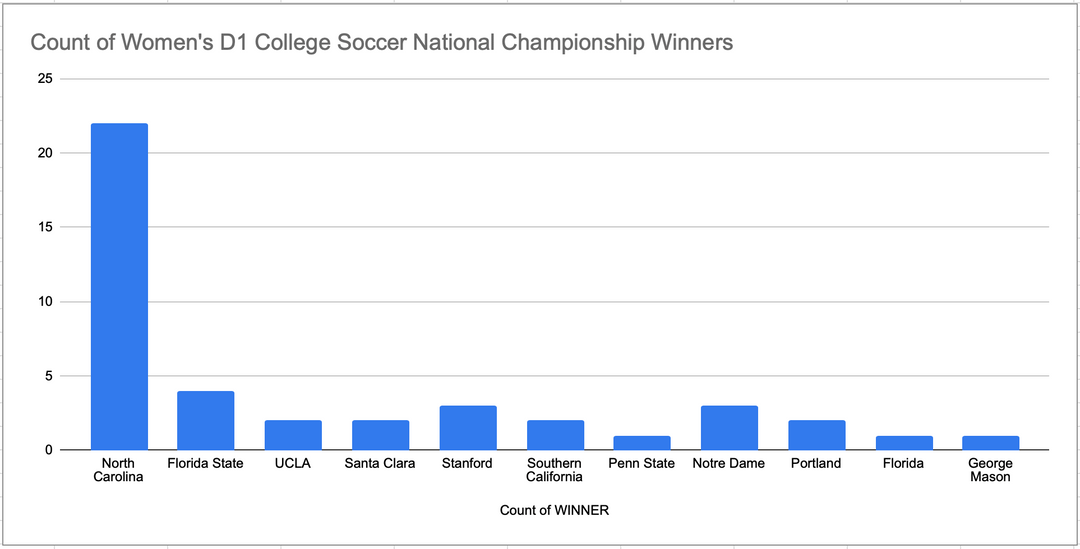Screen dimensions: 1080x549
Task: Select the Penn State bar
Action: click(642, 443)
